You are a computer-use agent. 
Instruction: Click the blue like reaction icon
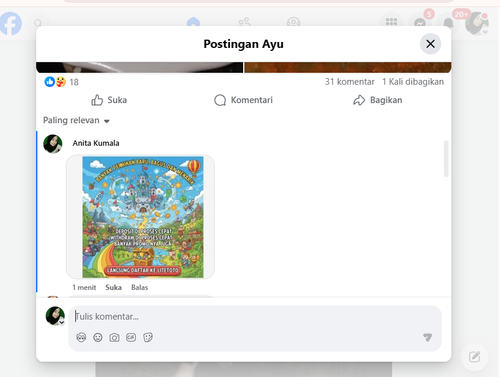coord(50,82)
